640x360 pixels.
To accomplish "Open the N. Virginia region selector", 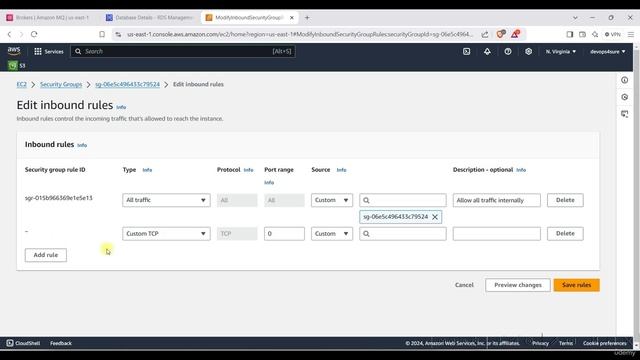I will (x=561, y=51).
